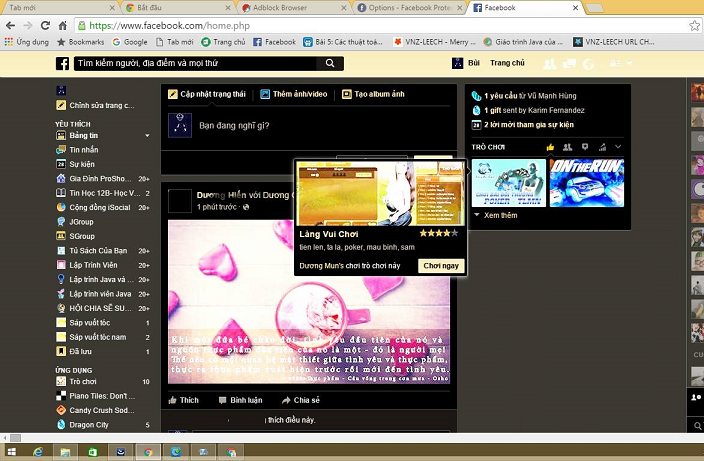This screenshot has width=704, height=461.
Task: Expand Bảng tin dropdown arrow in sidebar
Action: [147, 136]
